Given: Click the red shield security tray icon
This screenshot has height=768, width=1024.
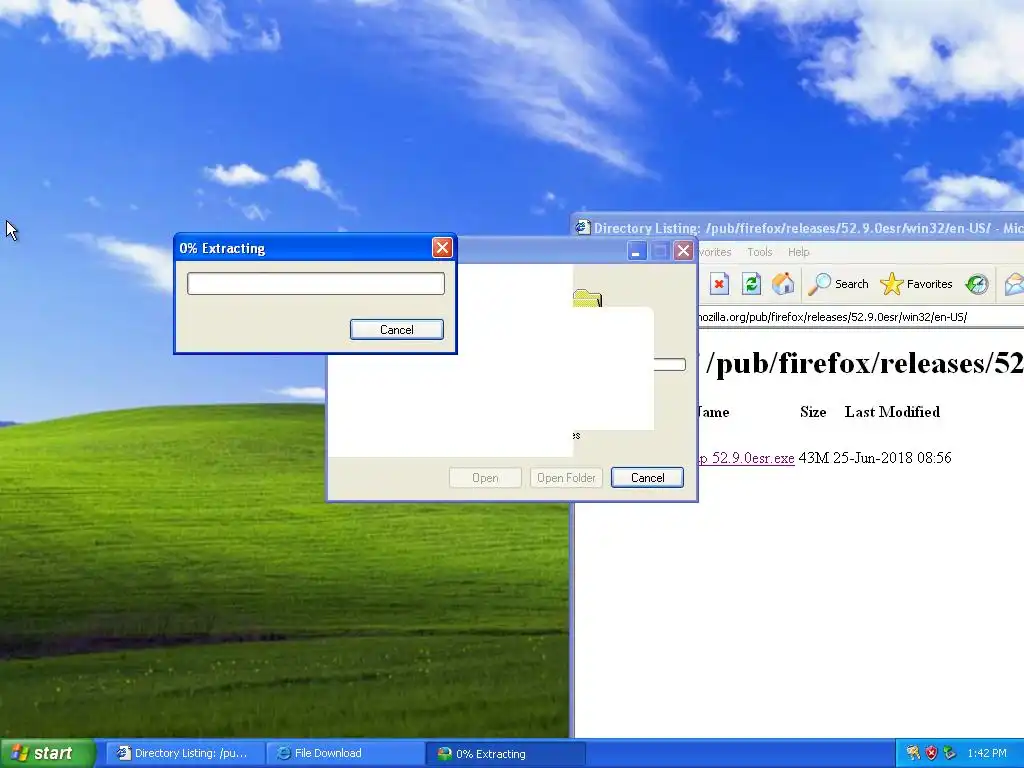Looking at the screenshot, I should [x=931, y=754].
